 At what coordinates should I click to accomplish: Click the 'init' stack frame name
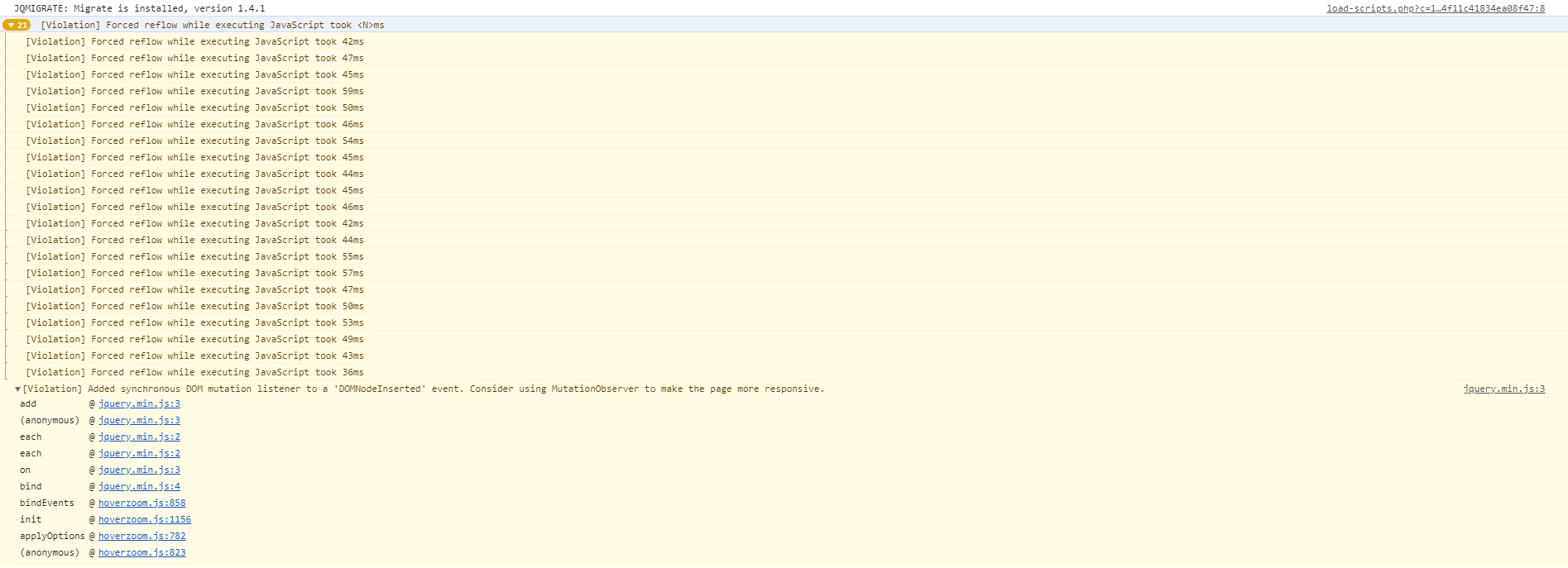pos(31,519)
